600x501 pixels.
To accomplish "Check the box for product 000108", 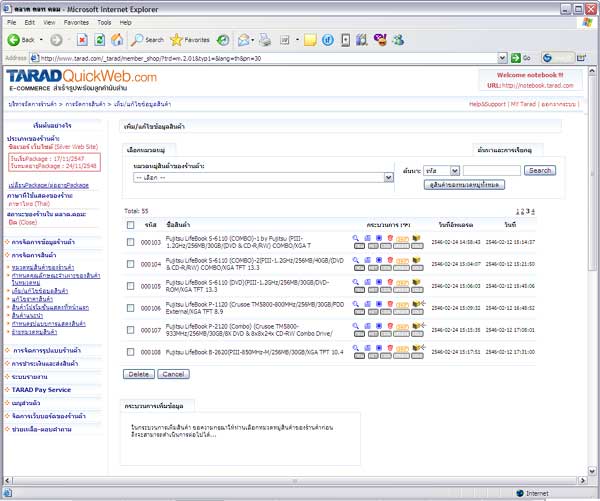I will coord(130,352).
